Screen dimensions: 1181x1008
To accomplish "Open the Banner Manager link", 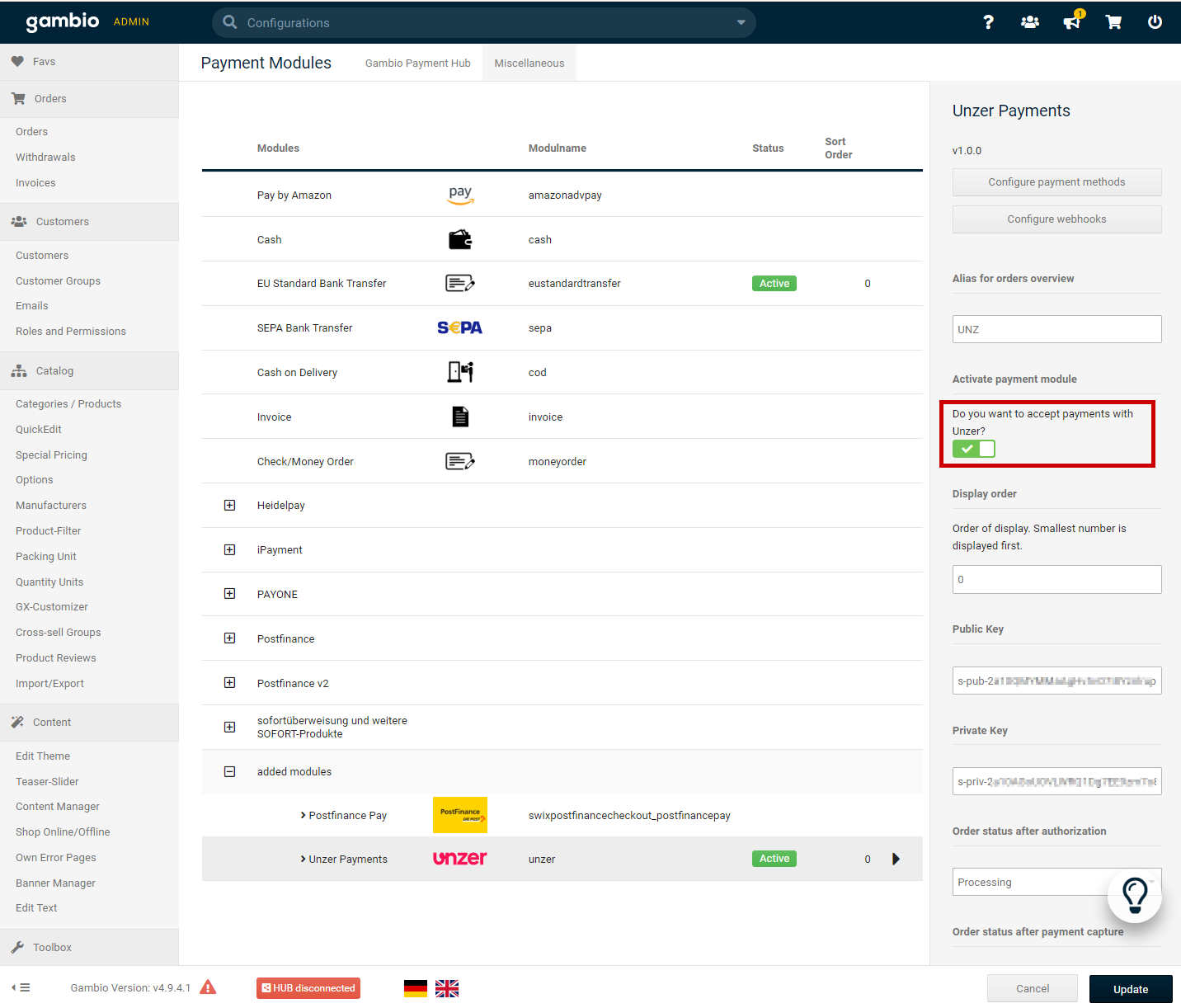I will (x=55, y=883).
